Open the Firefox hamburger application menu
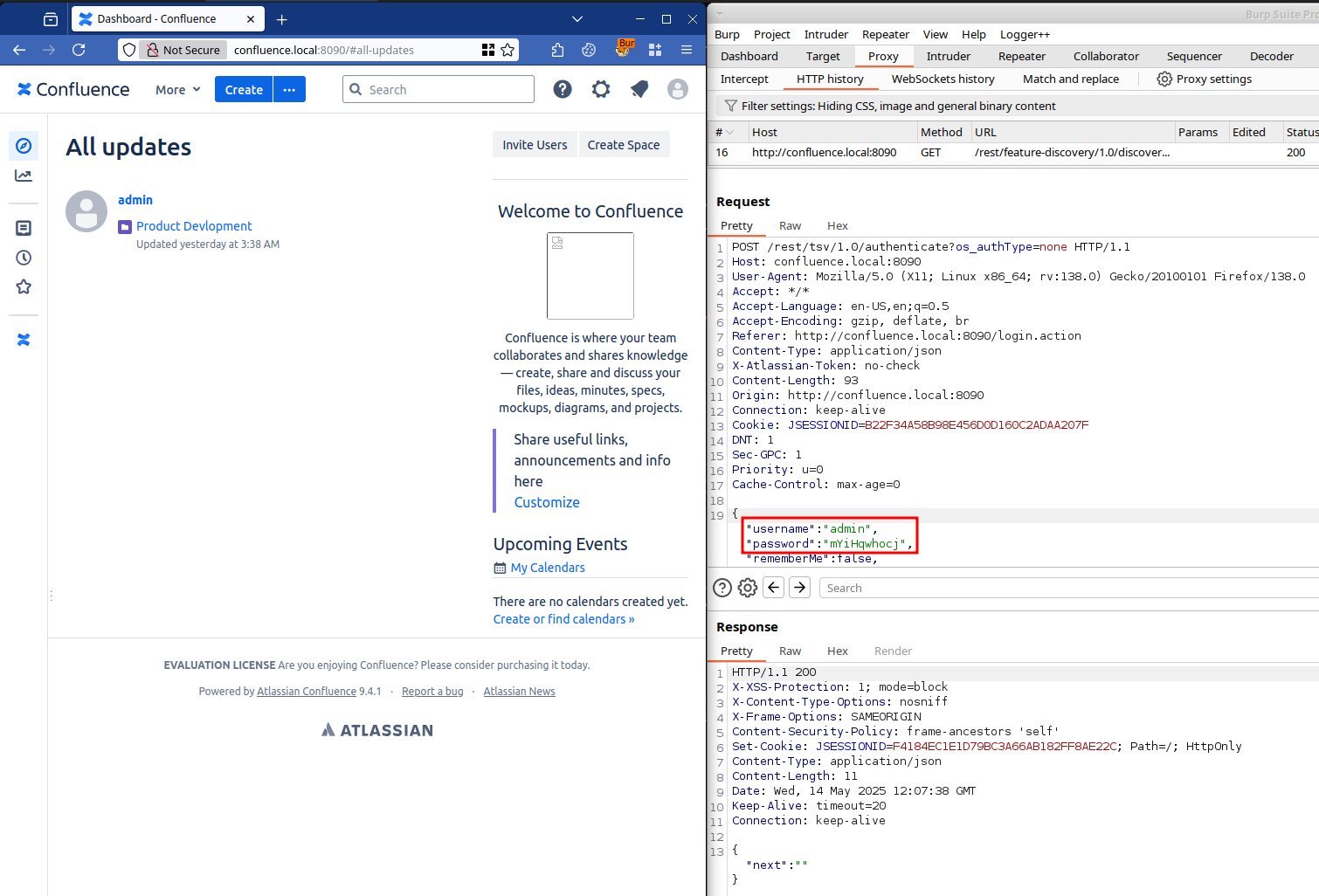Image resolution: width=1319 pixels, height=896 pixels. (x=687, y=50)
